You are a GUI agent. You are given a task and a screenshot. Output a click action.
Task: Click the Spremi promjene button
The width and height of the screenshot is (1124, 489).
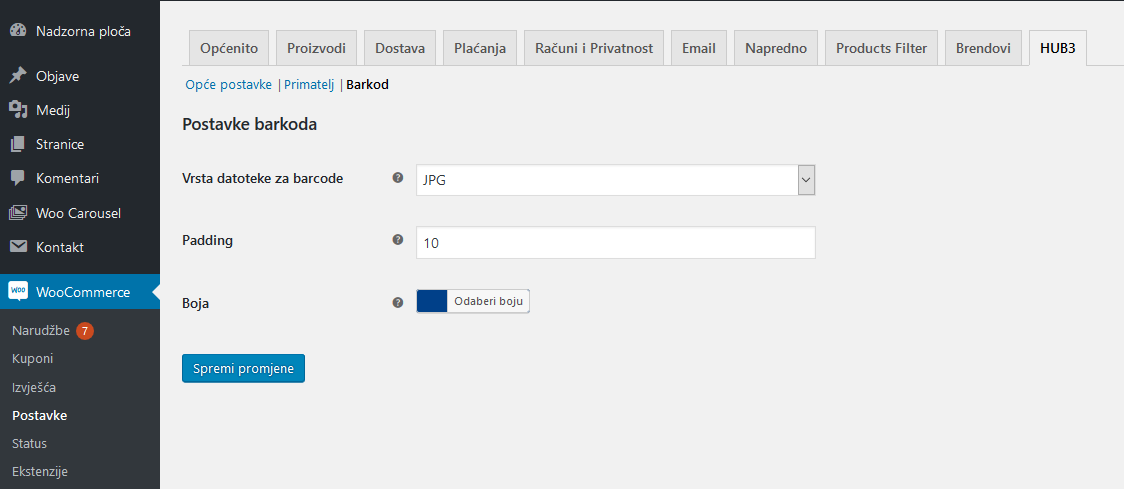coord(243,368)
